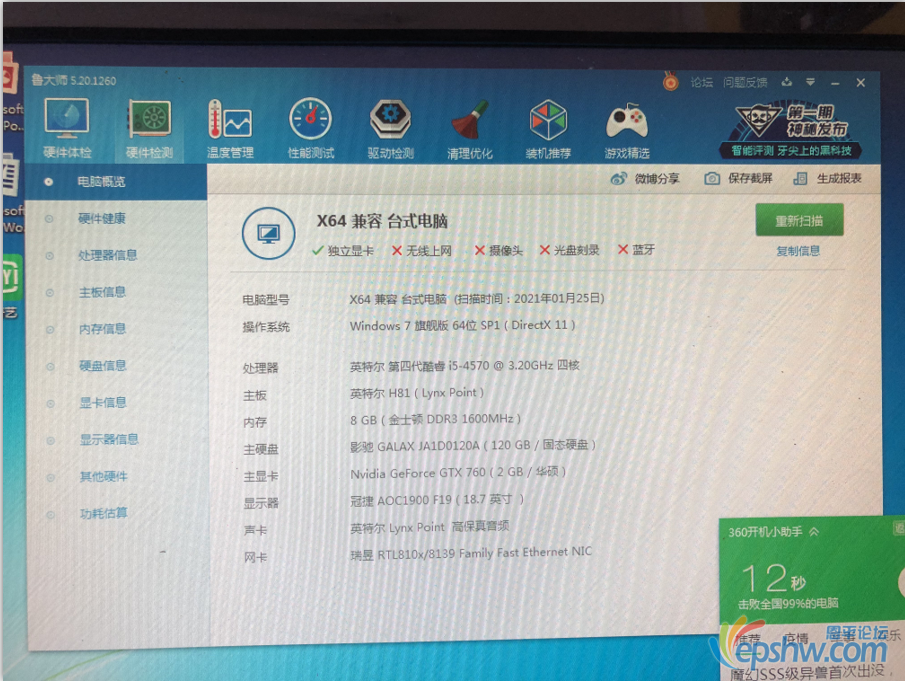The height and width of the screenshot is (681, 905).
Task: Open the 硬件体检 hardware checkup section
Action: (x=67, y=128)
